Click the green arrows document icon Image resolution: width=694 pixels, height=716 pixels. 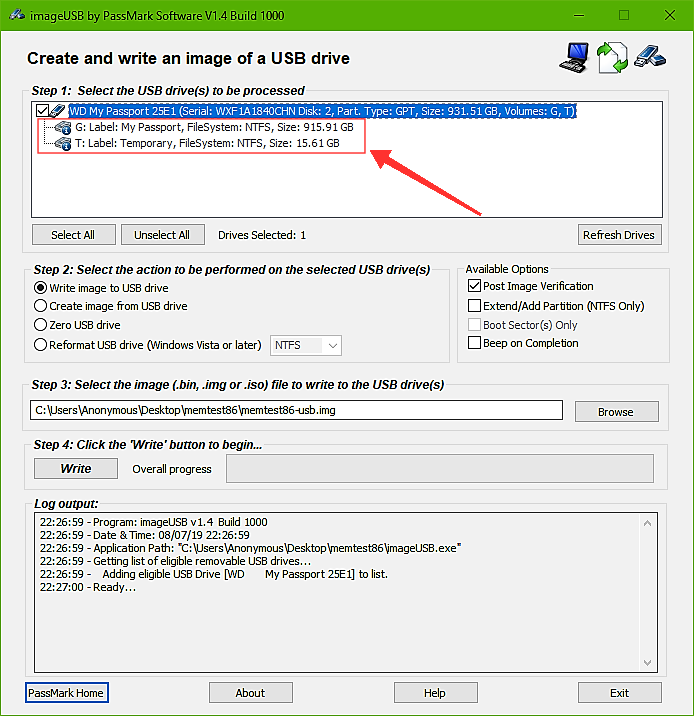pyautogui.click(x=612, y=58)
